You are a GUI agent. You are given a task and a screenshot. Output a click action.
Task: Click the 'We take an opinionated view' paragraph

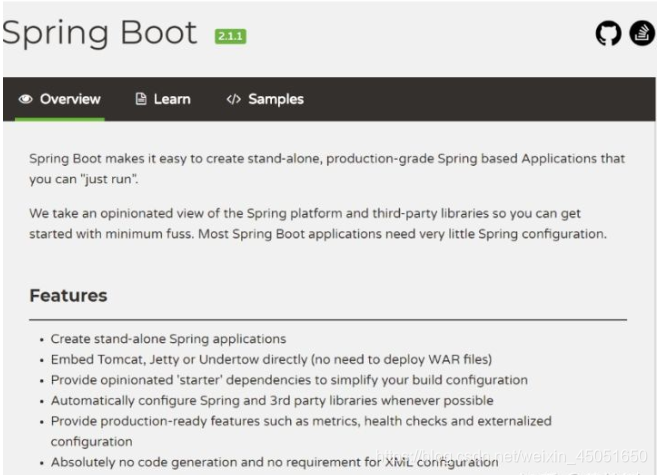[x=318, y=223]
